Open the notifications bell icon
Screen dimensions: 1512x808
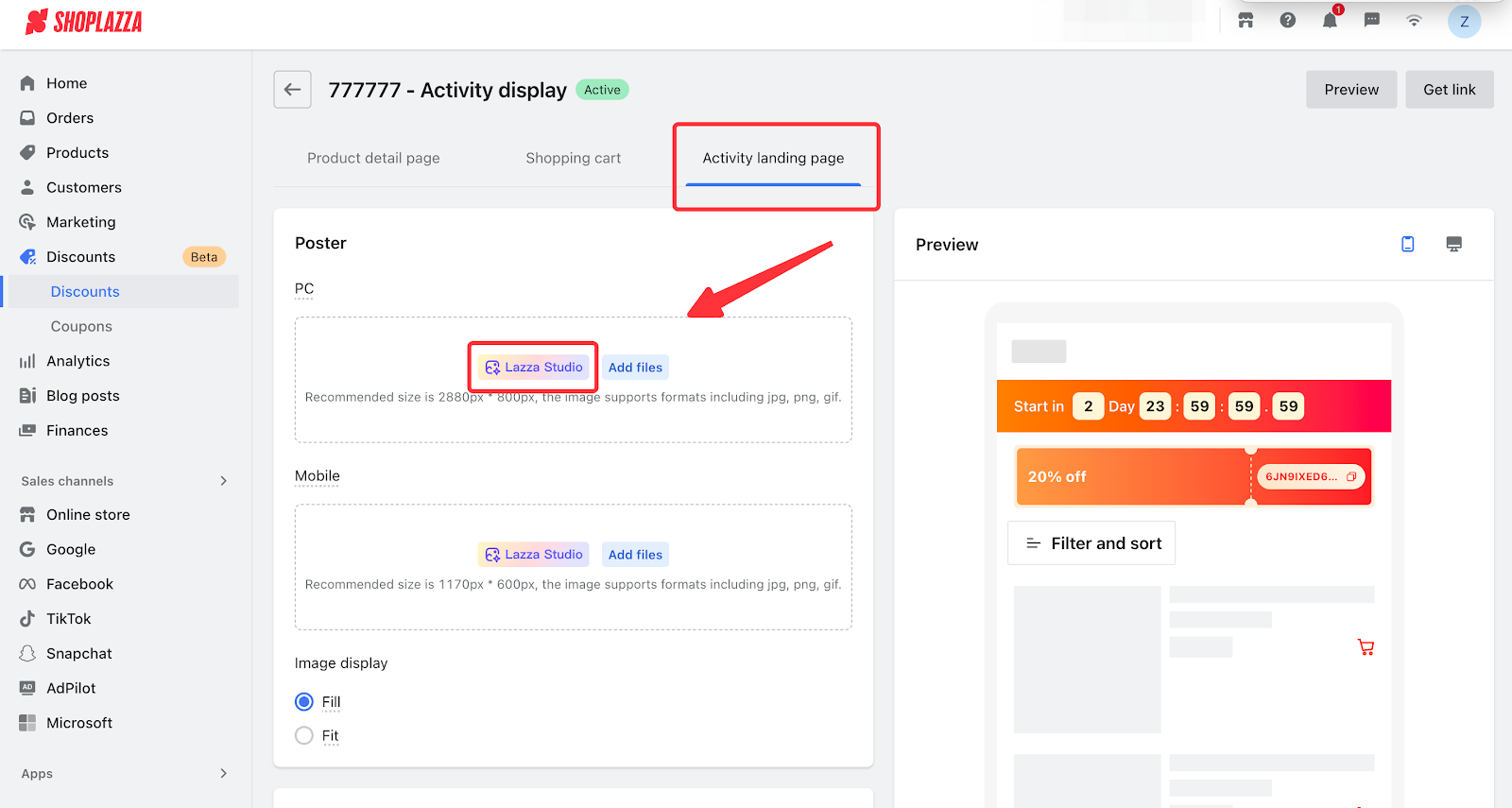[1330, 21]
